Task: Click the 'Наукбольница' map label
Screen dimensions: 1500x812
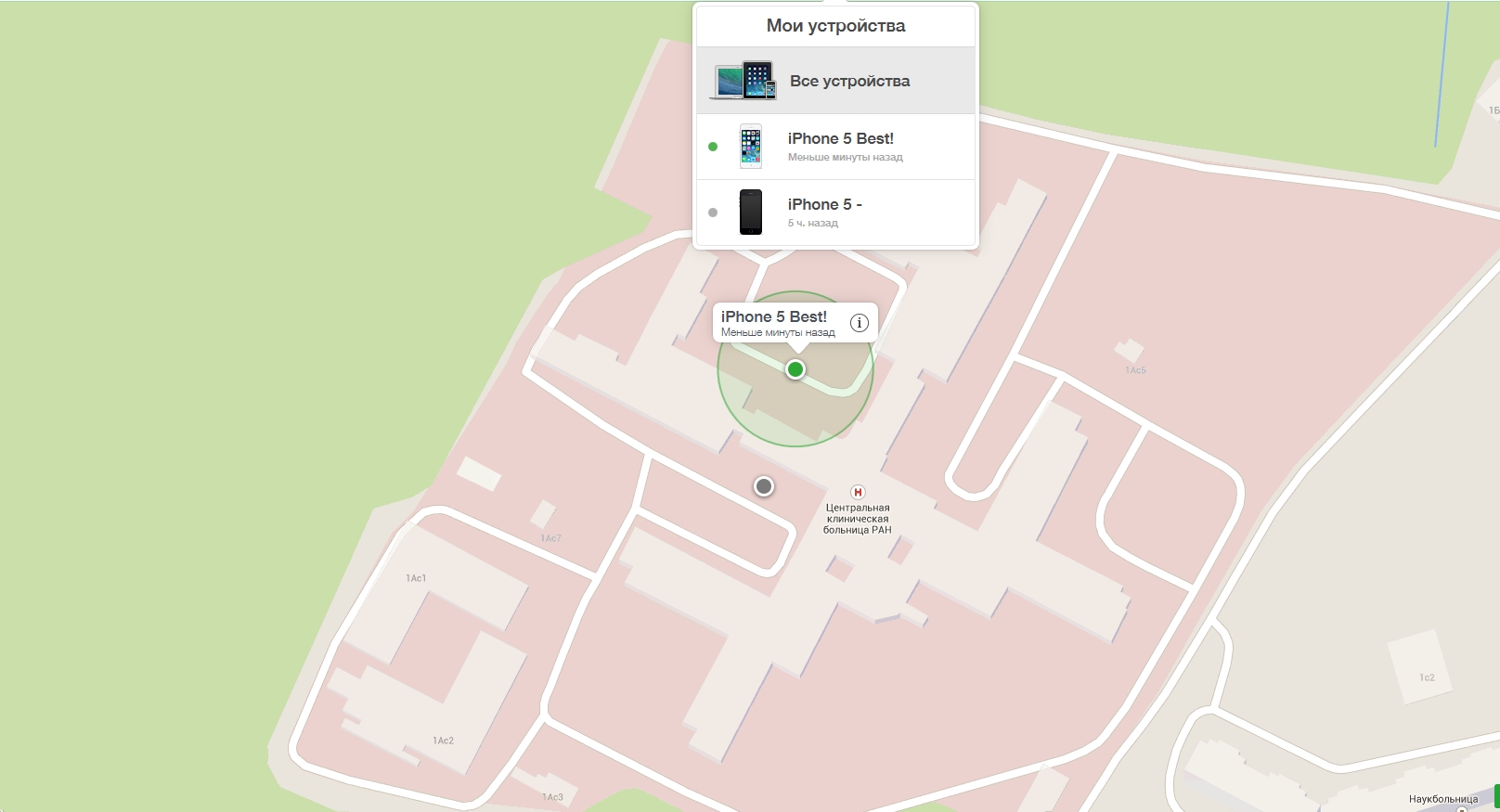Action: pyautogui.click(x=1443, y=799)
